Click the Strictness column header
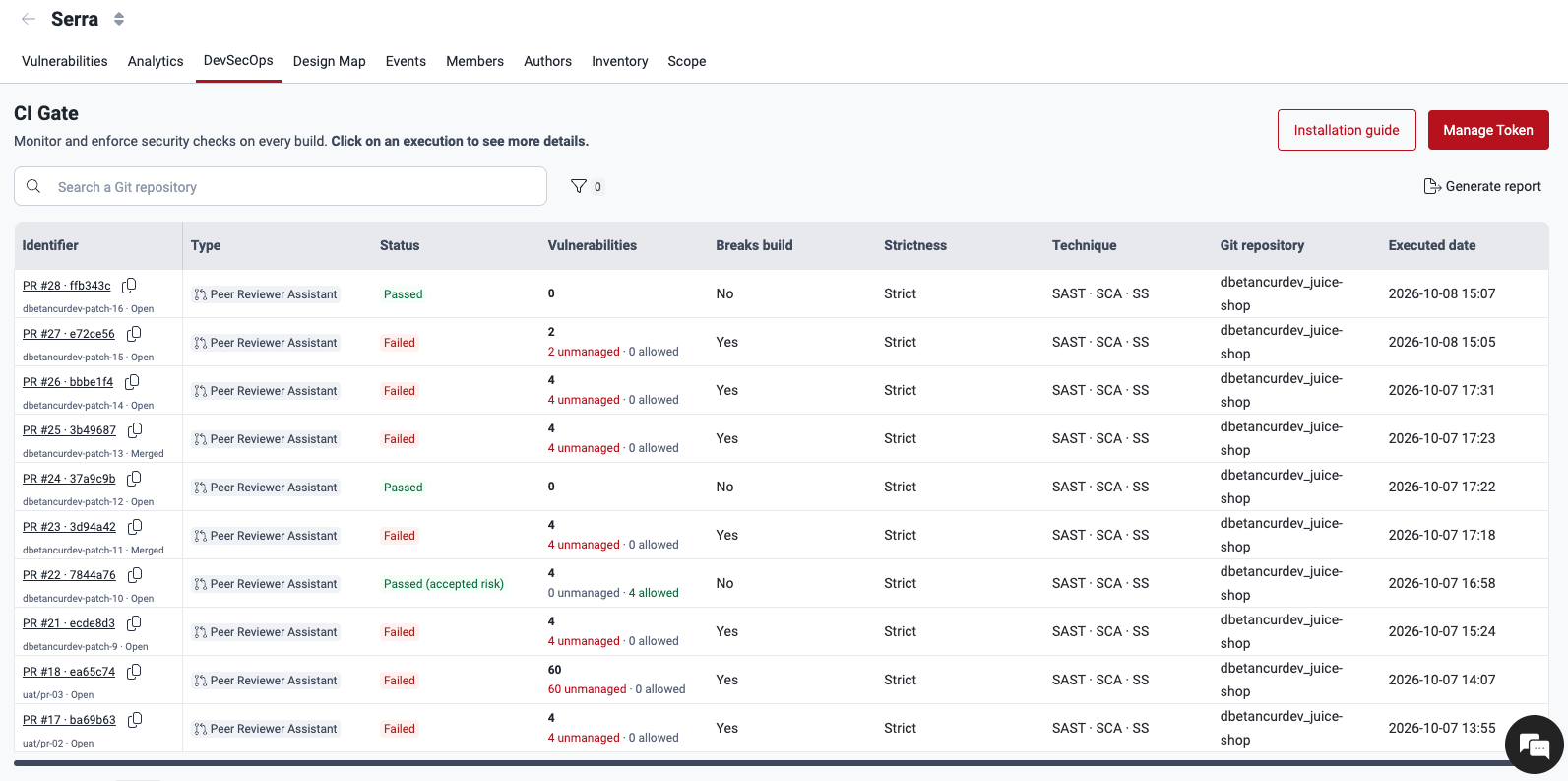The height and width of the screenshot is (781, 1568). pyautogui.click(x=915, y=245)
